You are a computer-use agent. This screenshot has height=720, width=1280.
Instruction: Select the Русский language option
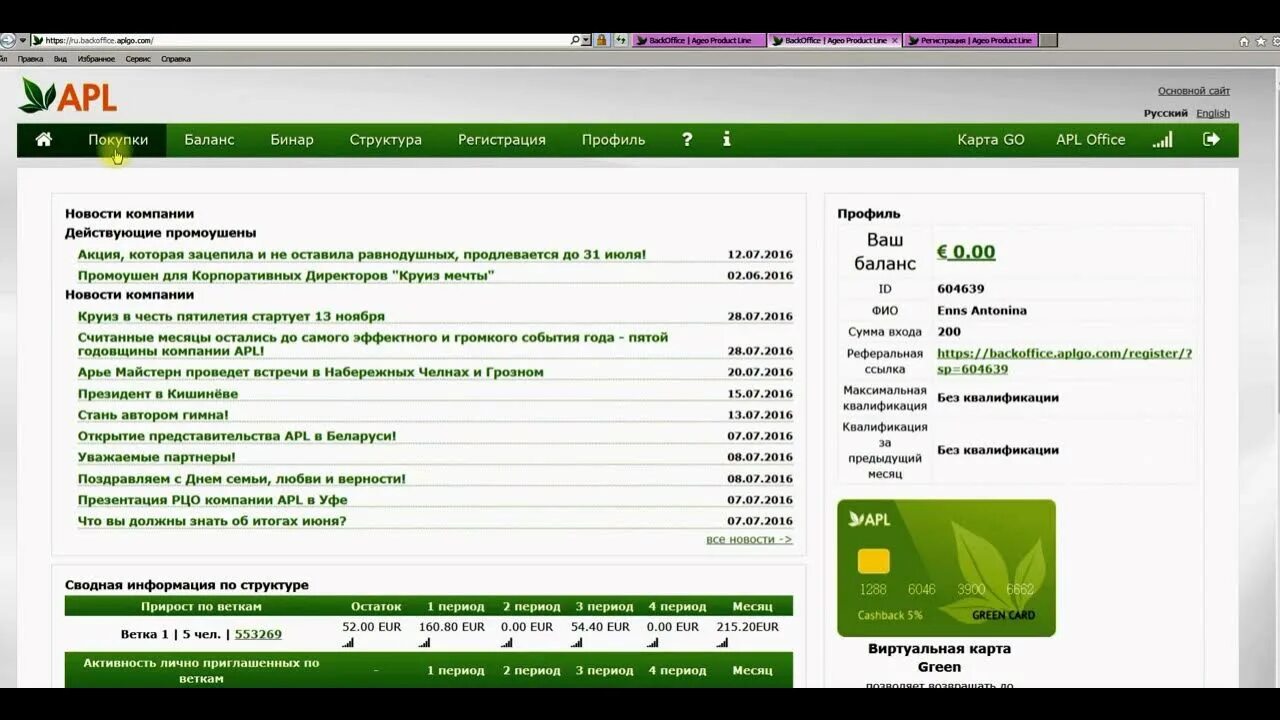coord(1166,113)
